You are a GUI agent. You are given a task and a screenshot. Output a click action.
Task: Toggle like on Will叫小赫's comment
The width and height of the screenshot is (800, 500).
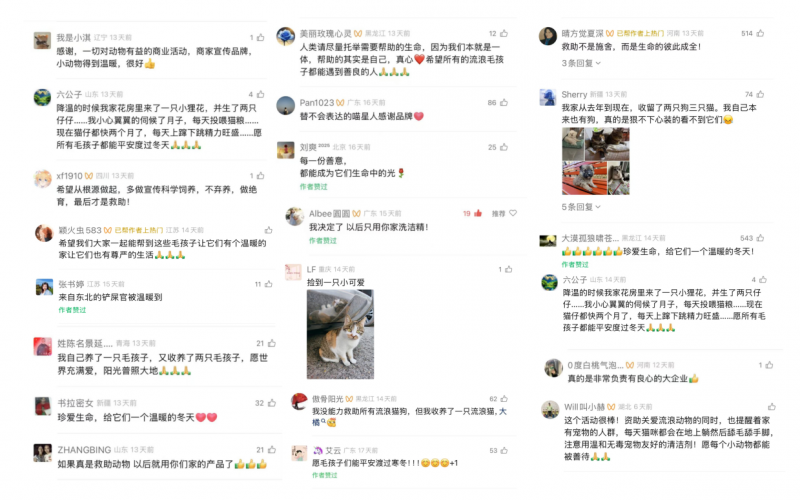[771, 407]
